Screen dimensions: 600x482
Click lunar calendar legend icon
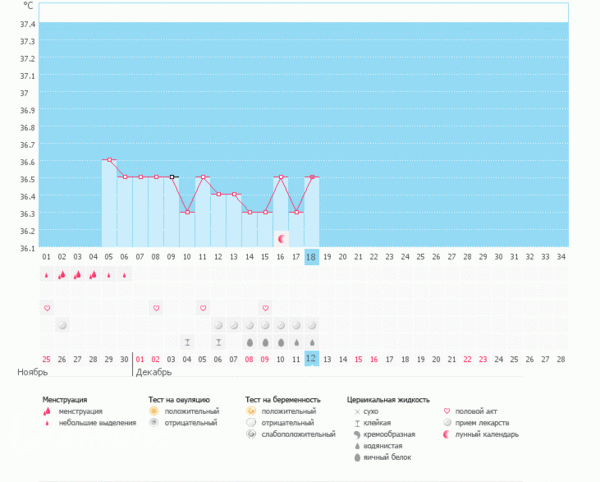pos(446,434)
